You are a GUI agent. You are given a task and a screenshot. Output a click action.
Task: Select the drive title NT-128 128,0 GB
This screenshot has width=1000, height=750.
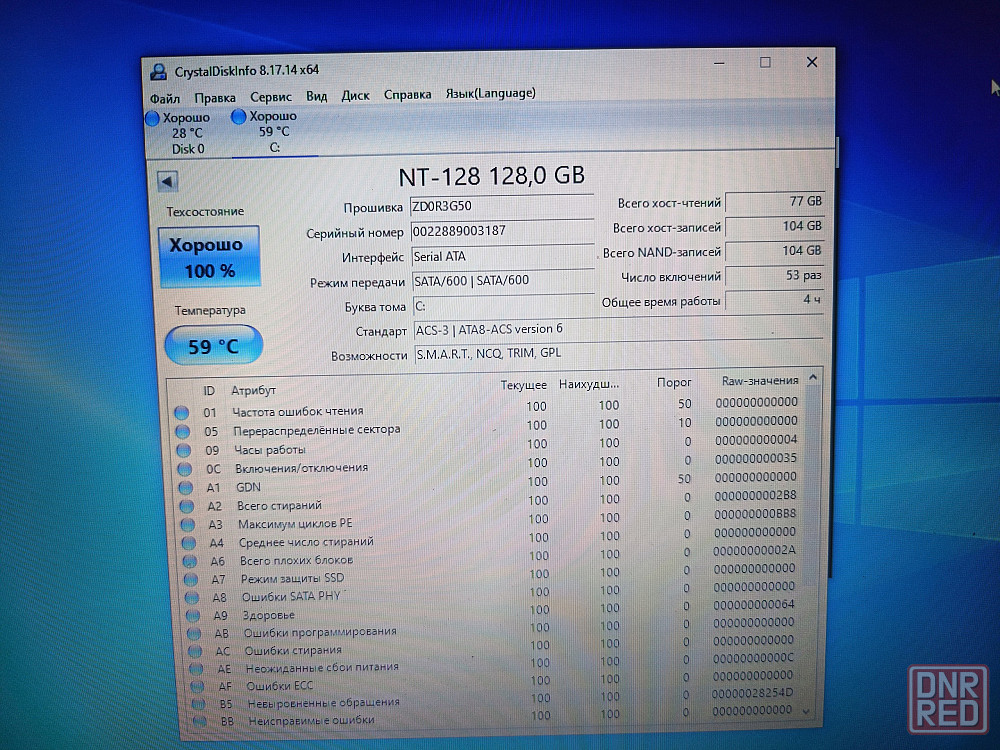coord(492,176)
